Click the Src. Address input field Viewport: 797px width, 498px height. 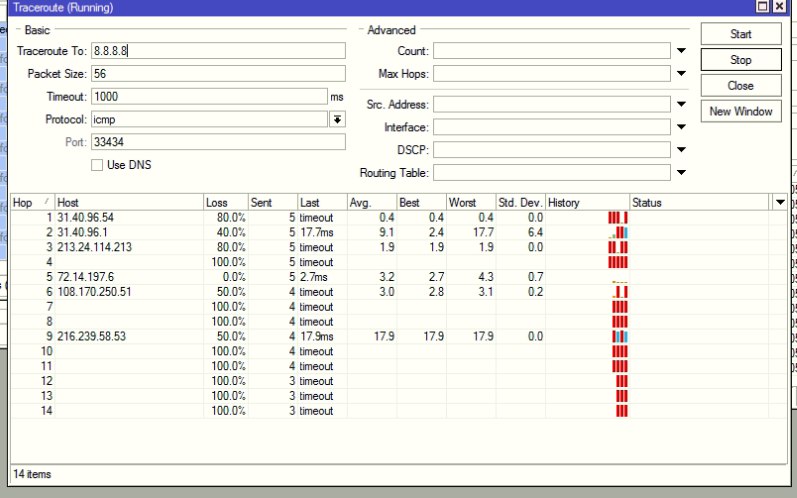(x=551, y=104)
